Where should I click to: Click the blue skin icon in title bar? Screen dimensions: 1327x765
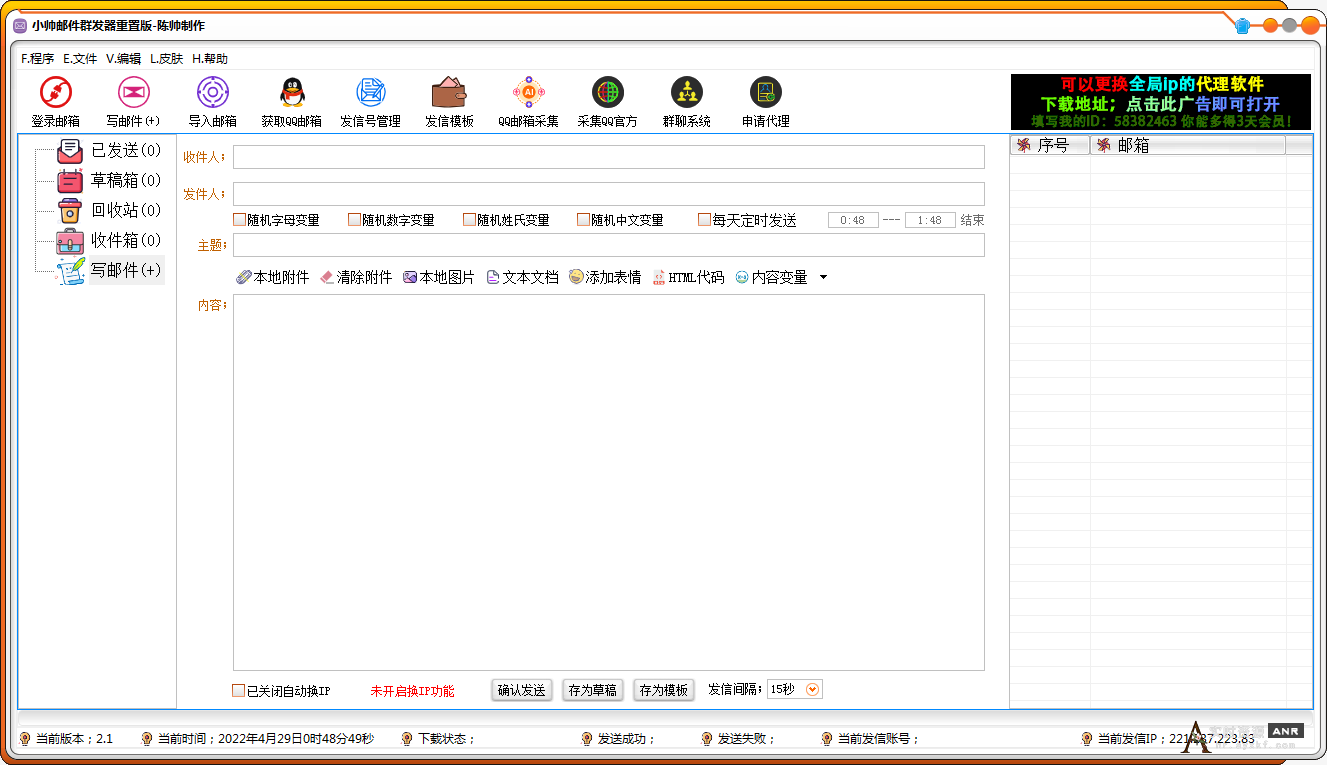pos(1243,26)
